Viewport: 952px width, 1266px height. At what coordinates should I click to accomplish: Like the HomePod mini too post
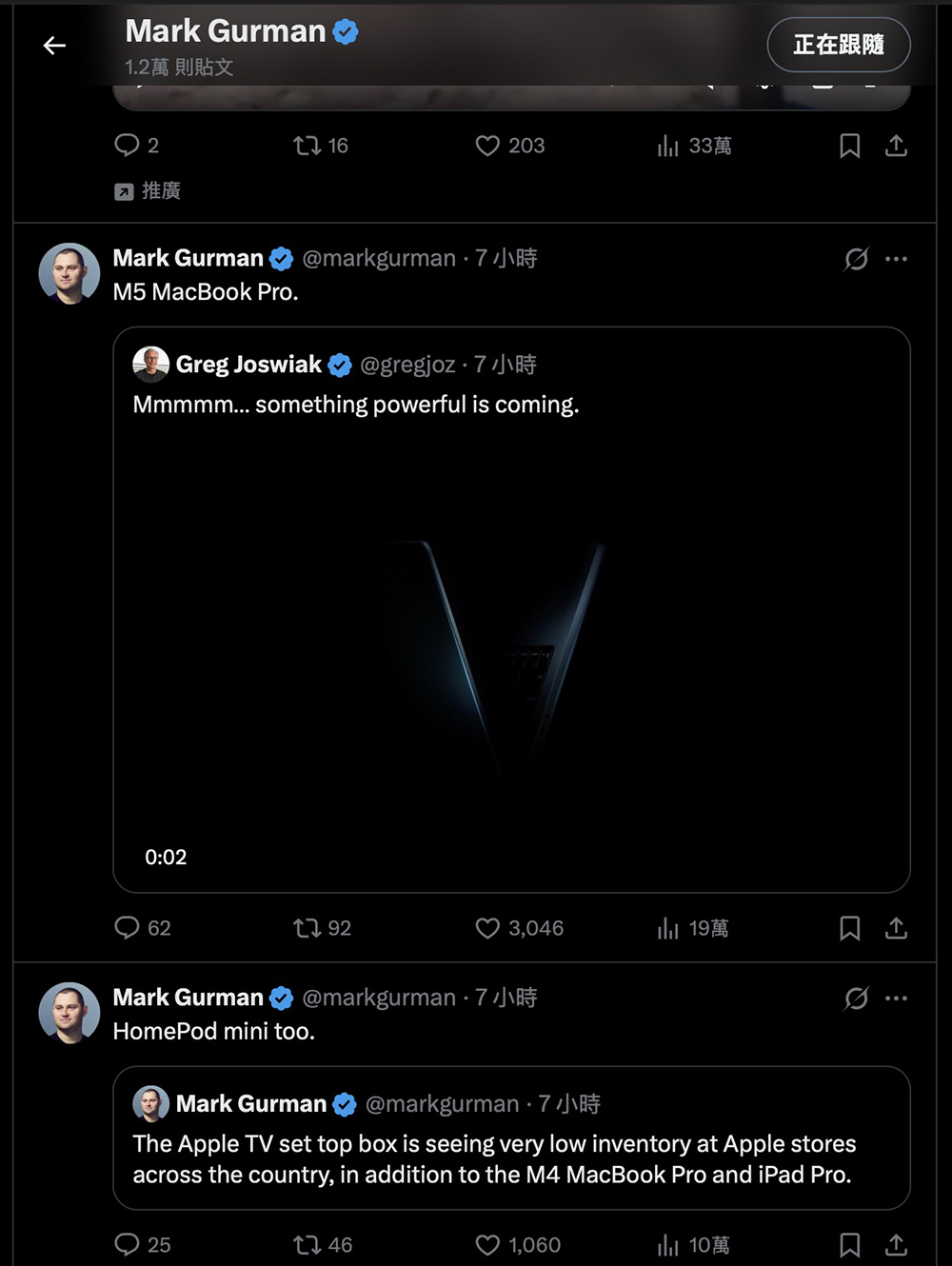click(x=487, y=1245)
